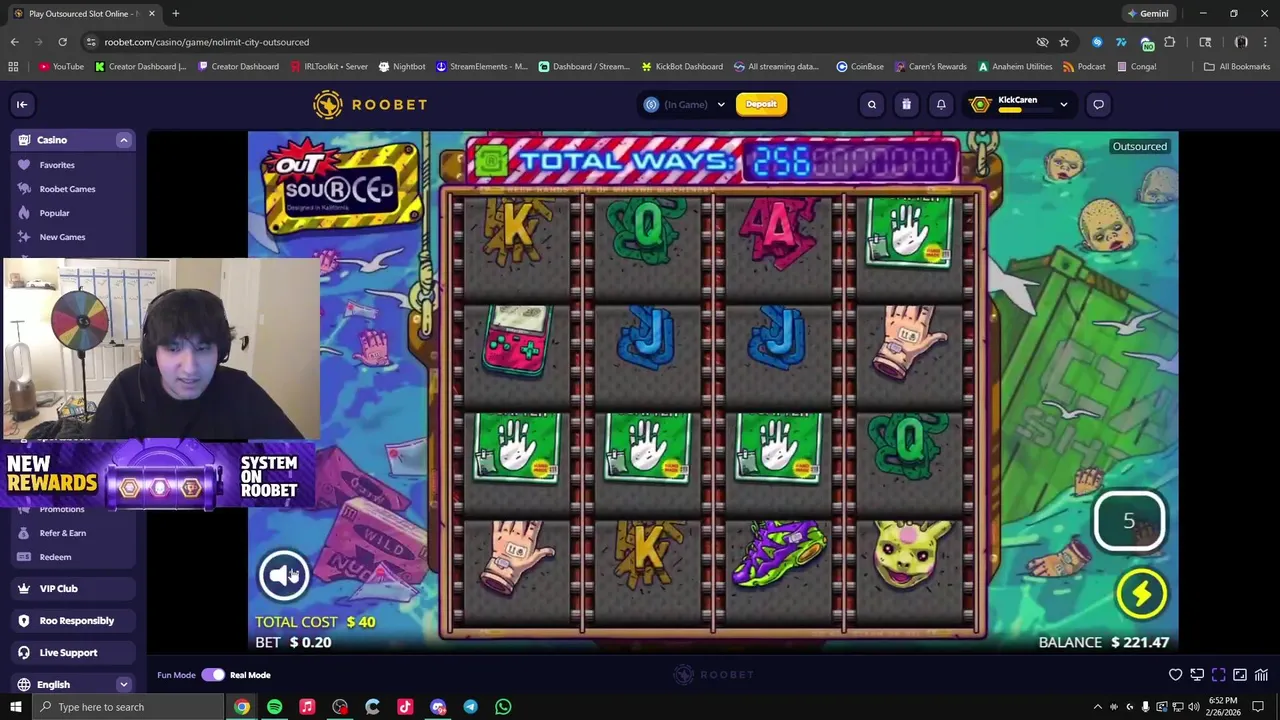Open the chat bubble icon in the header
The image size is (1280, 720).
coord(1098,104)
